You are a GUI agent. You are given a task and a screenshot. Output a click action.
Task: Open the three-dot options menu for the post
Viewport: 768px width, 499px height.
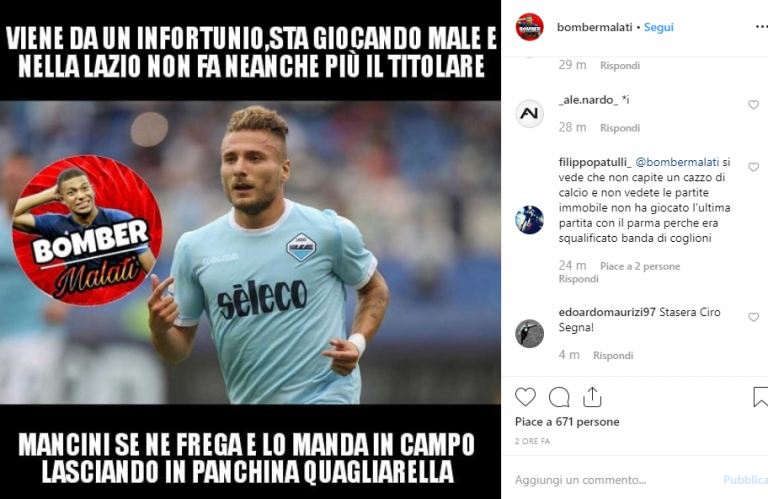pyautogui.click(x=761, y=27)
